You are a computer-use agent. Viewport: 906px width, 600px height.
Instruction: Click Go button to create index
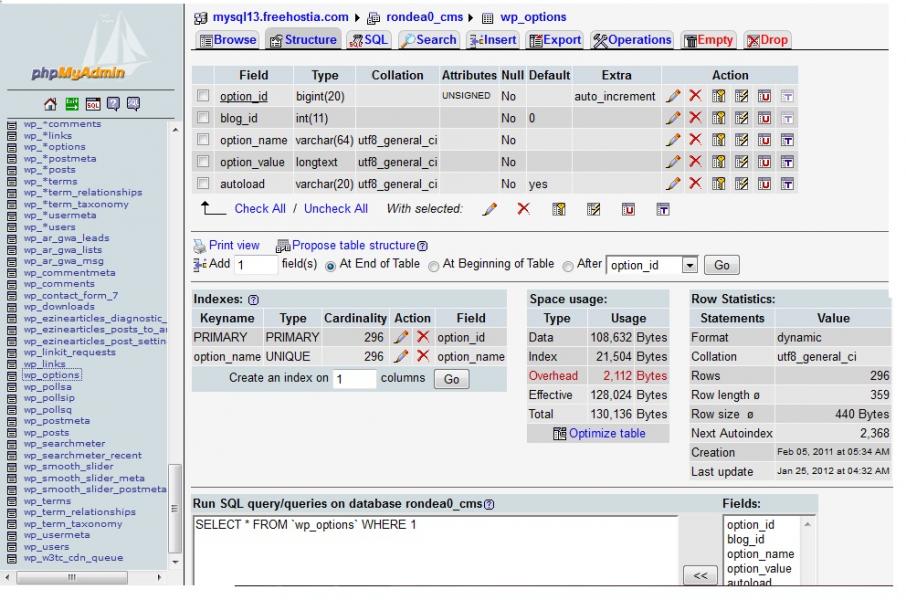pyautogui.click(x=451, y=379)
